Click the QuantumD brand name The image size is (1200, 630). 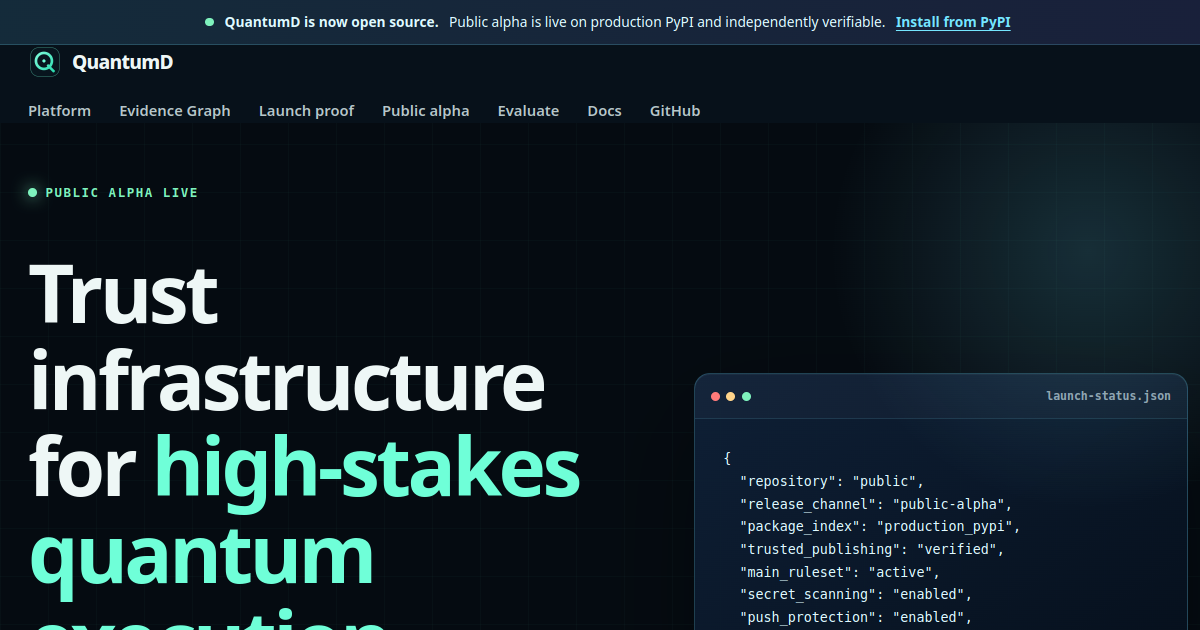pyautogui.click(x=122, y=62)
